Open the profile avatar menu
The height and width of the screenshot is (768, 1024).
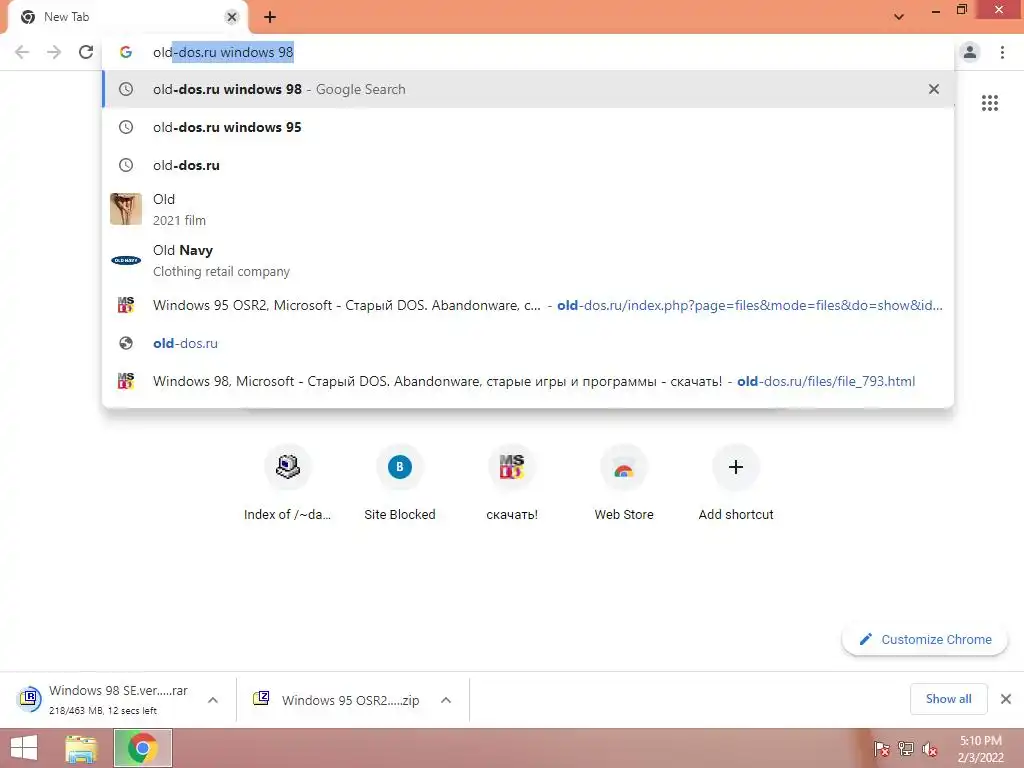tap(970, 52)
